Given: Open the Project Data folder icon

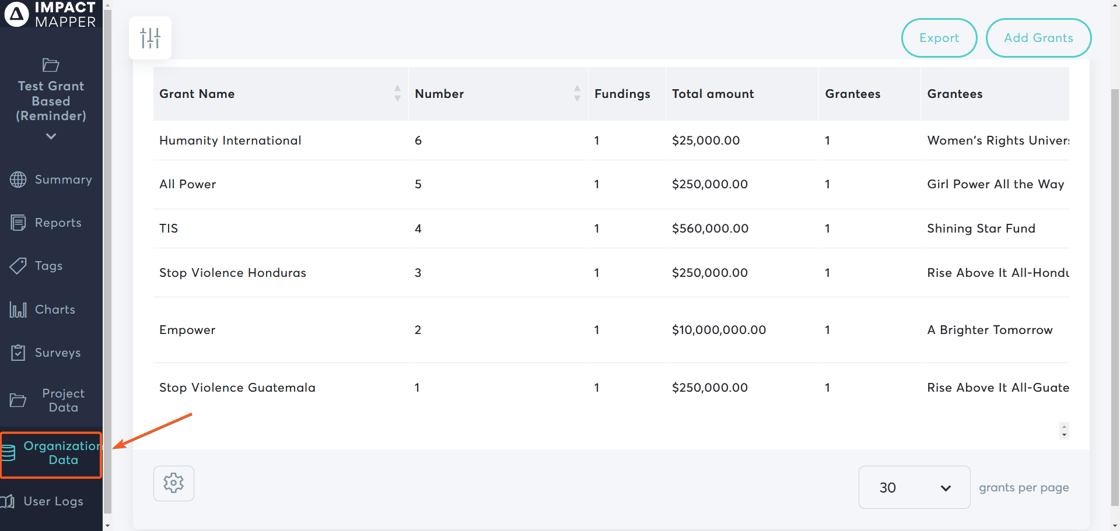Looking at the screenshot, I should (18, 401).
